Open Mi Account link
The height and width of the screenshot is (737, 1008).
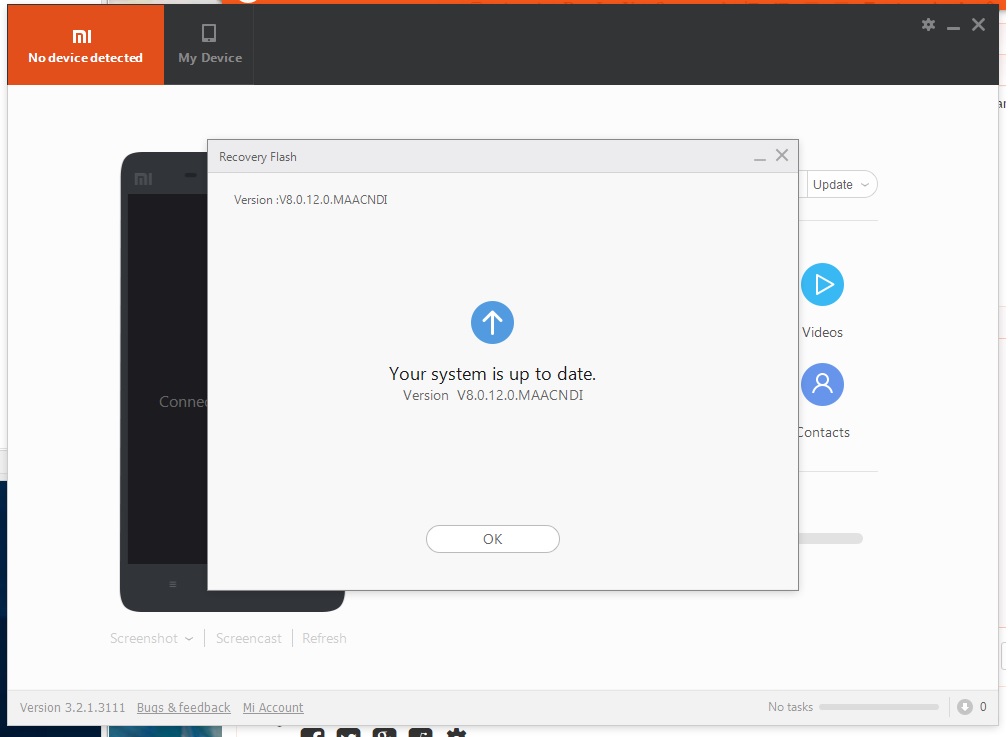(273, 707)
